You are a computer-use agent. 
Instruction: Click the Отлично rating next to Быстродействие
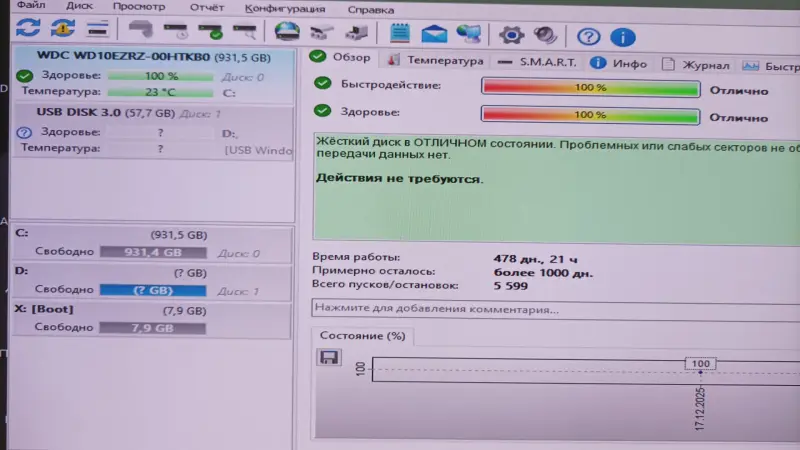click(x=738, y=91)
